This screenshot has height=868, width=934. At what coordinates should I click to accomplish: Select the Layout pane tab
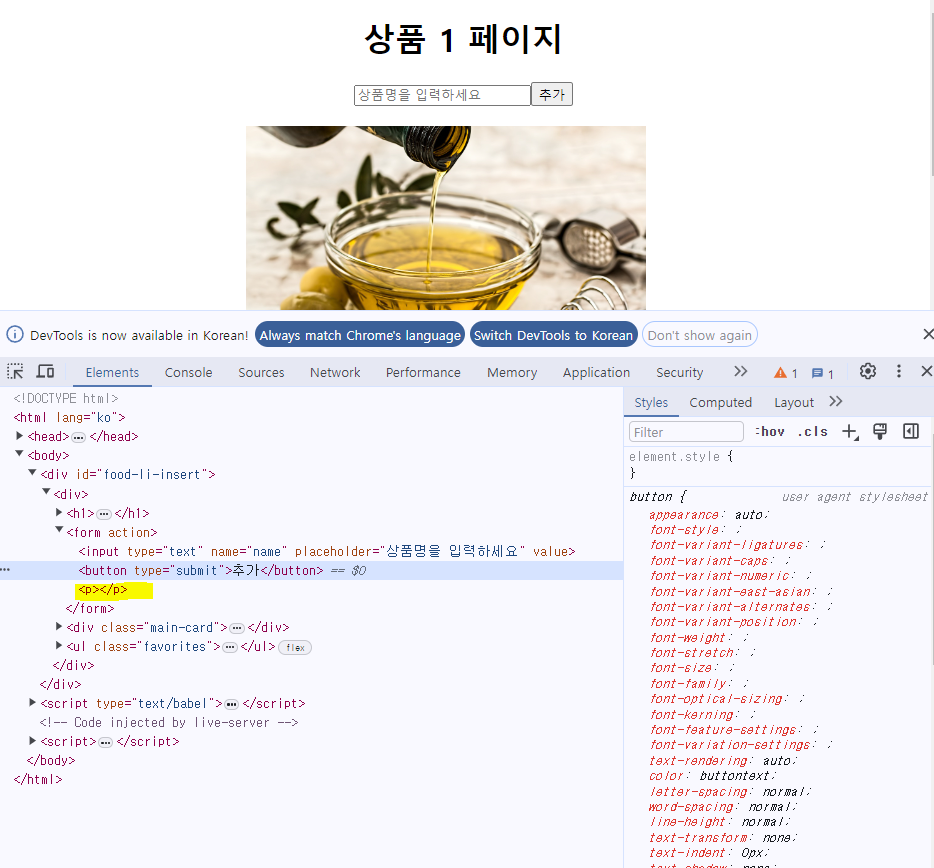pos(794,403)
